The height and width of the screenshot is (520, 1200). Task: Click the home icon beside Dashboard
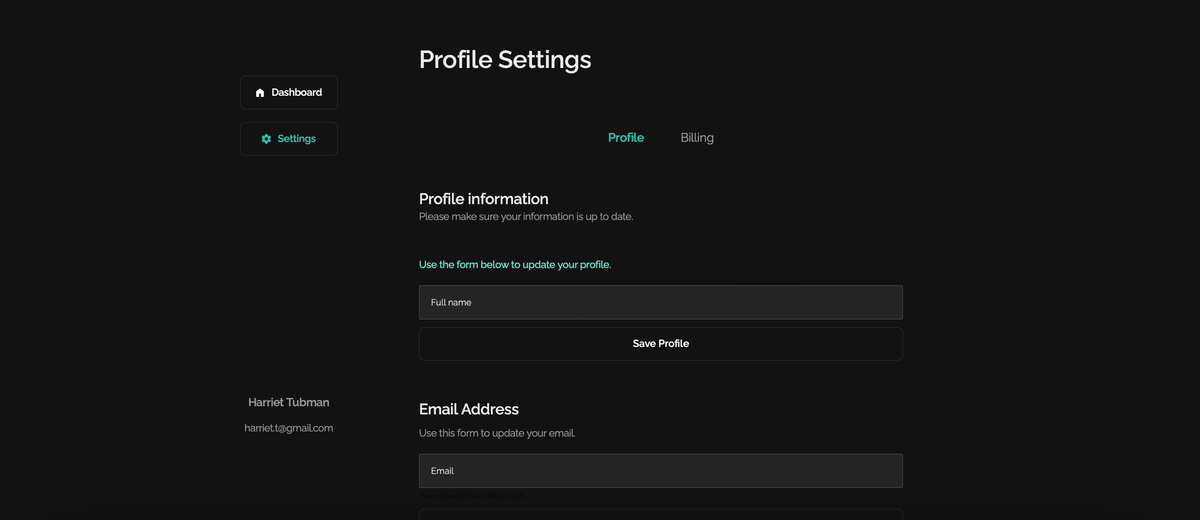[x=260, y=93]
